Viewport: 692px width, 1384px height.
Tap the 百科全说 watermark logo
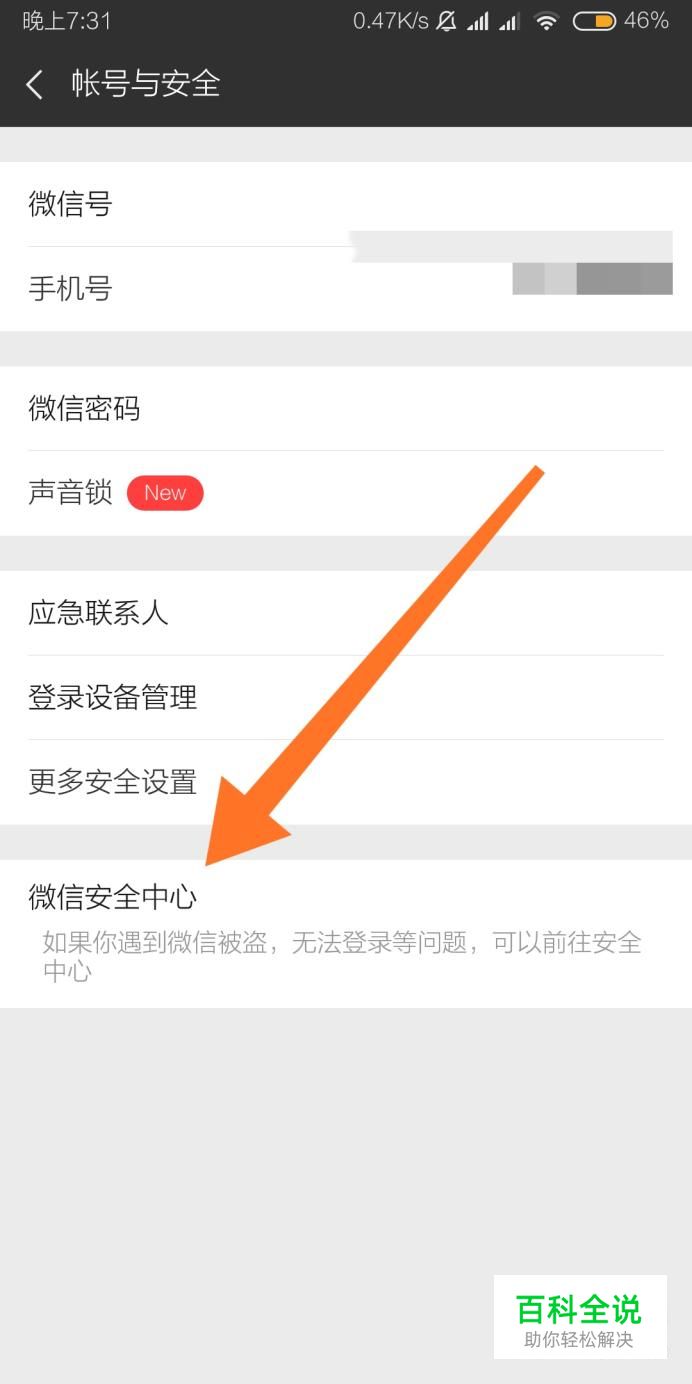pos(580,1317)
